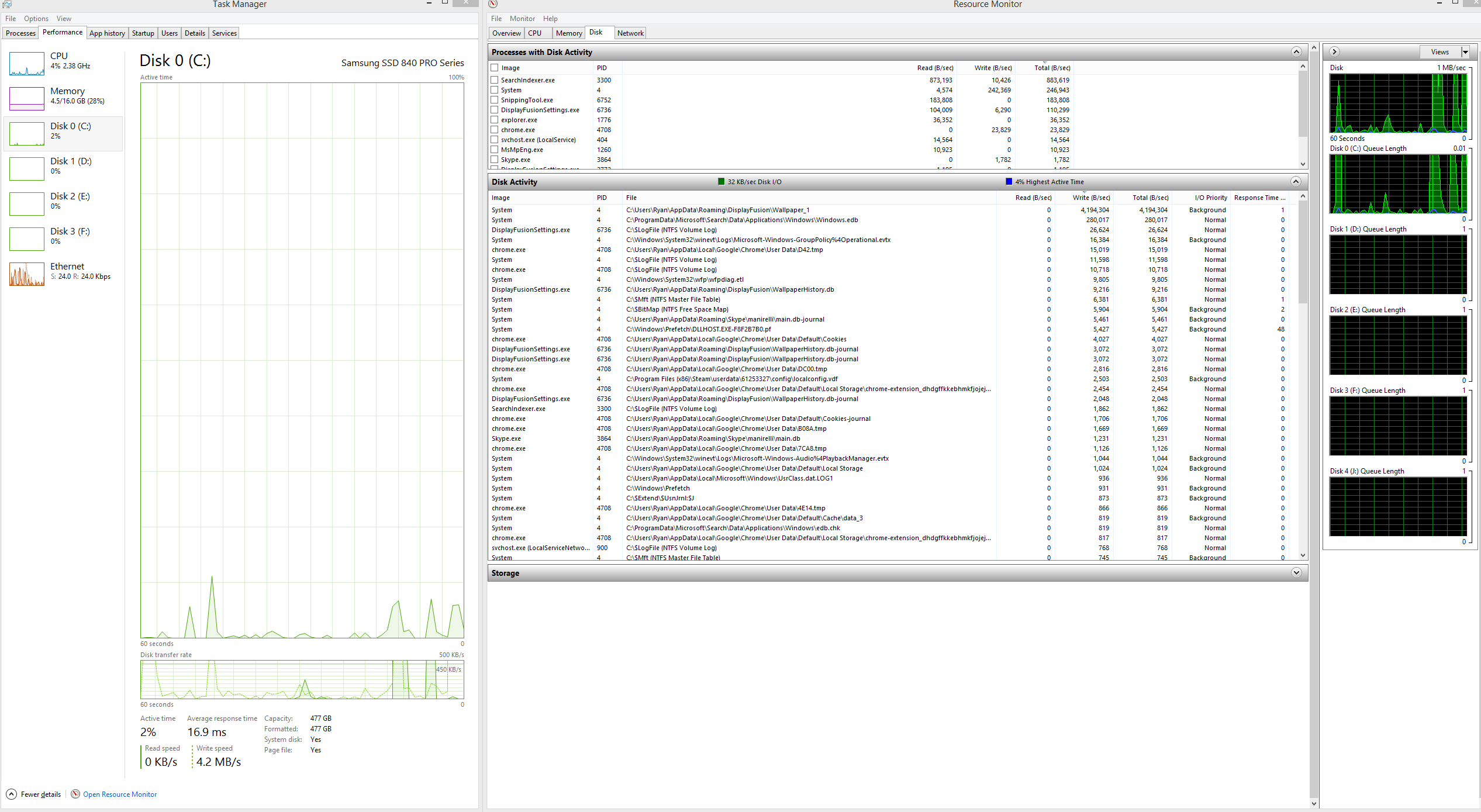The height and width of the screenshot is (812, 1481).
Task: Collapse the graphs pane with the arrow button
Action: point(1334,52)
